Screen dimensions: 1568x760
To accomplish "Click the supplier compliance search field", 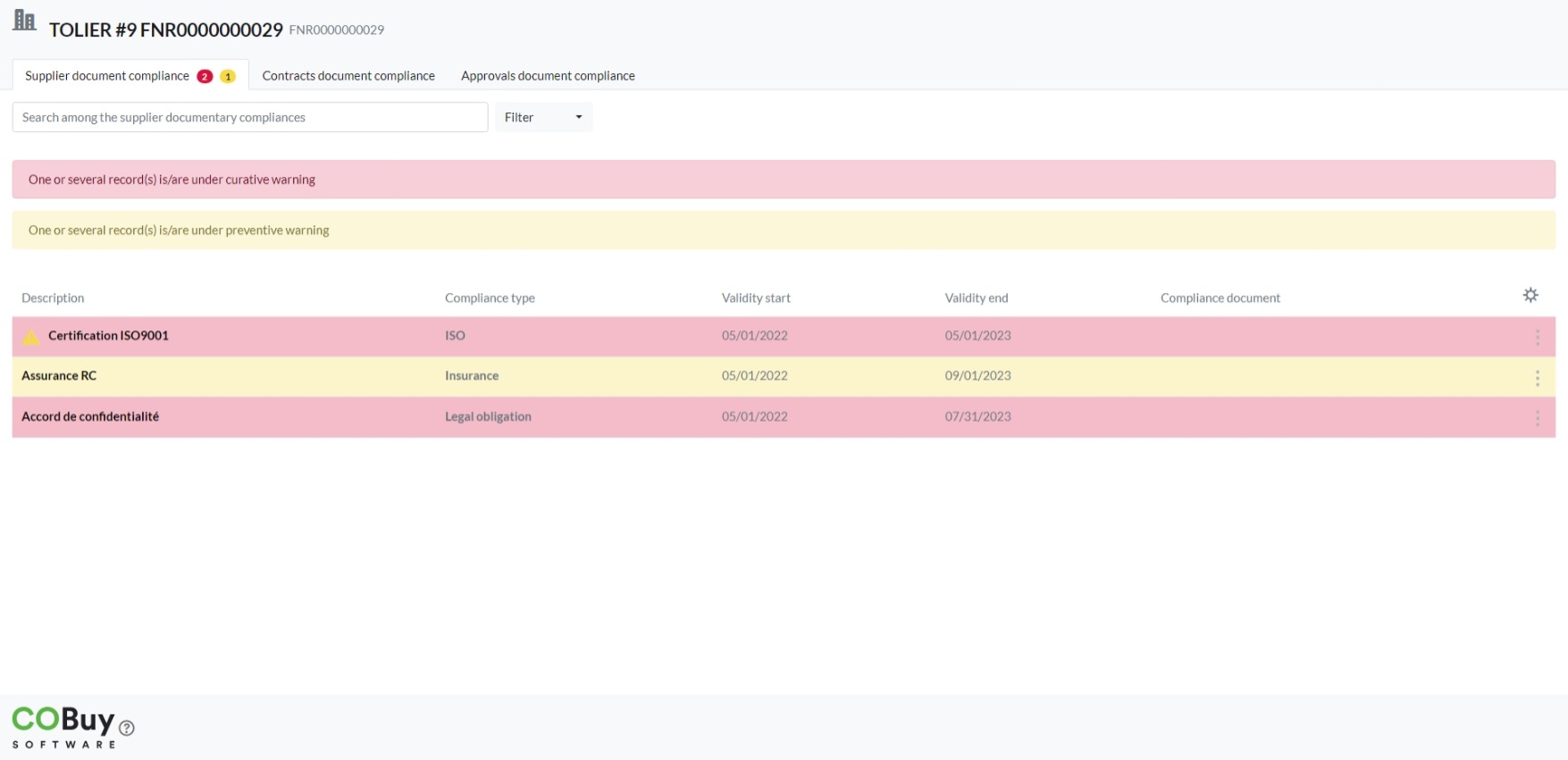I will tap(250, 117).
